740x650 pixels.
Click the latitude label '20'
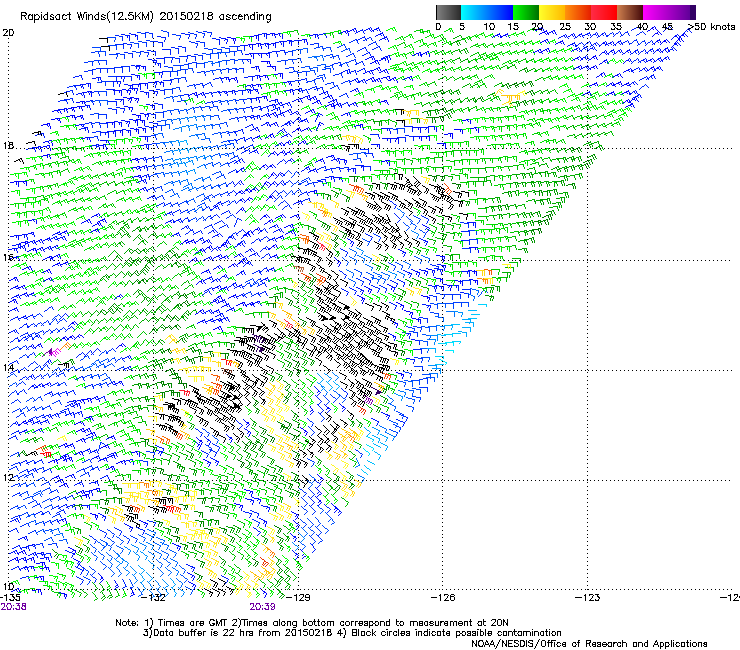[8, 33]
